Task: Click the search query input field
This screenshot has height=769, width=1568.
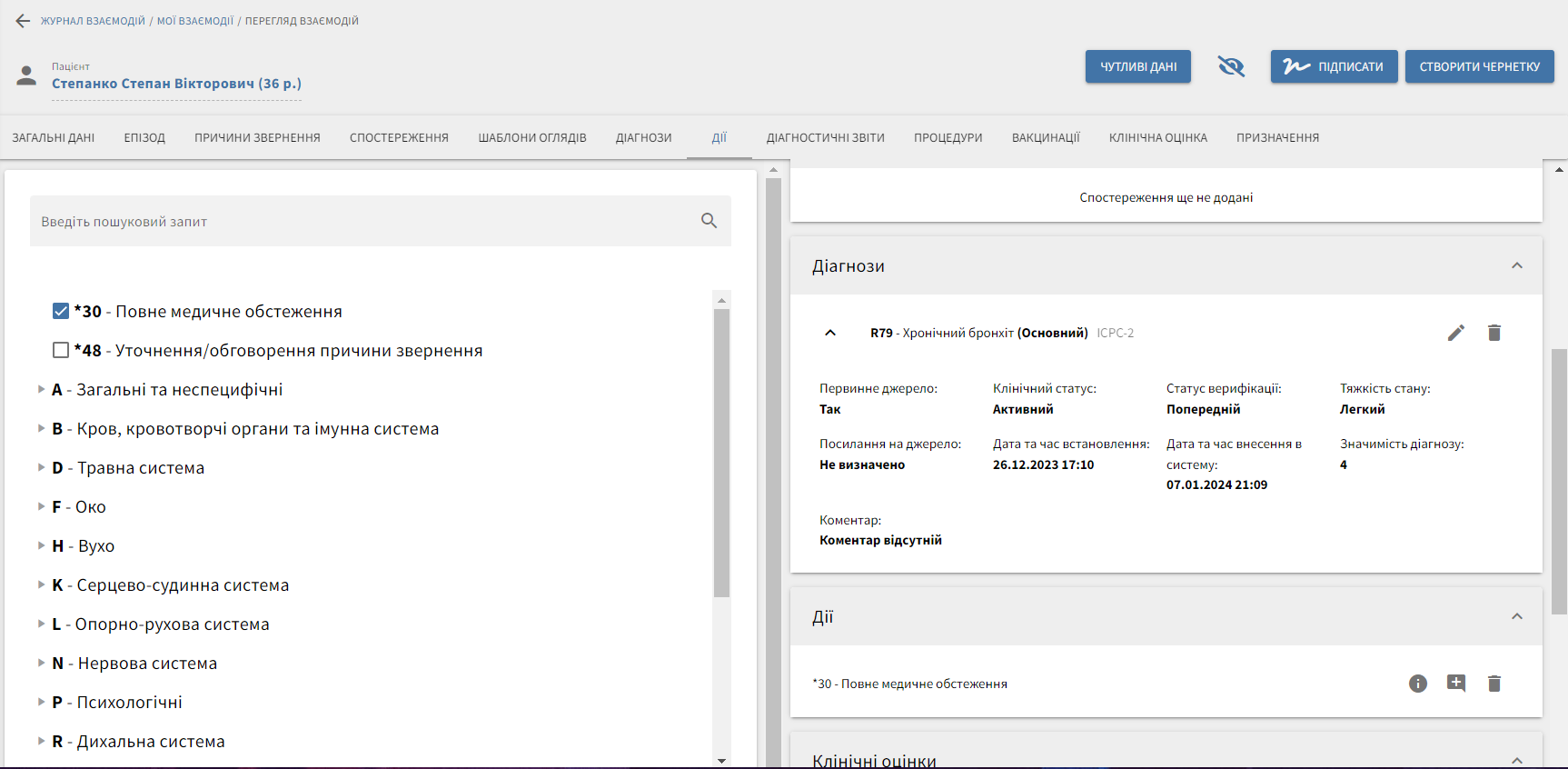Action: (363, 221)
